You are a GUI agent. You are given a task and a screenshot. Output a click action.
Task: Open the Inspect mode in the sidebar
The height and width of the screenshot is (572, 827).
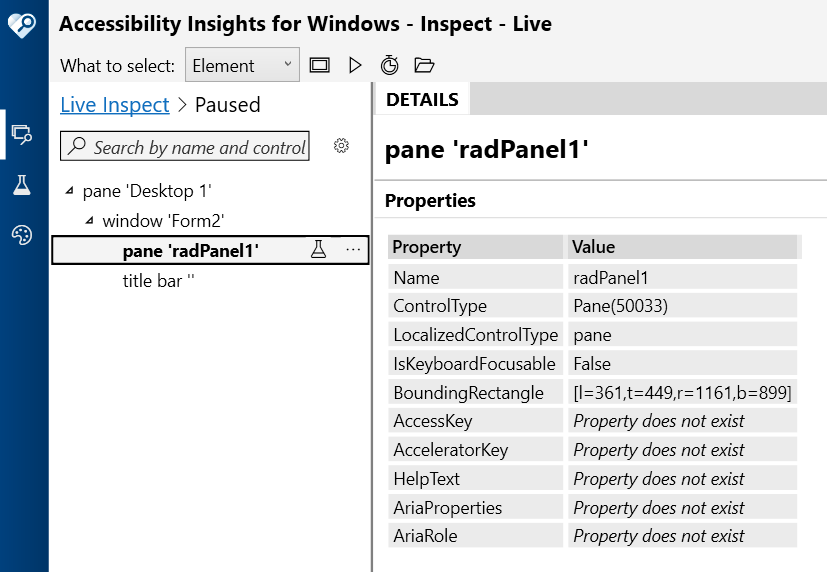(x=21, y=134)
